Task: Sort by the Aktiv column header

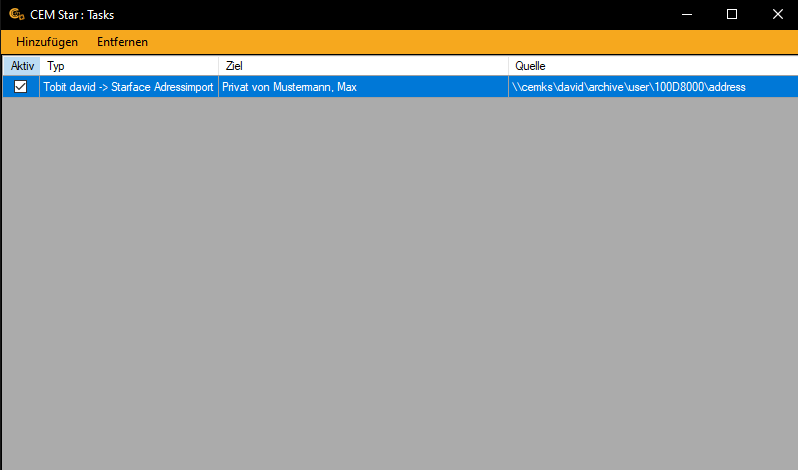Action: point(22,66)
